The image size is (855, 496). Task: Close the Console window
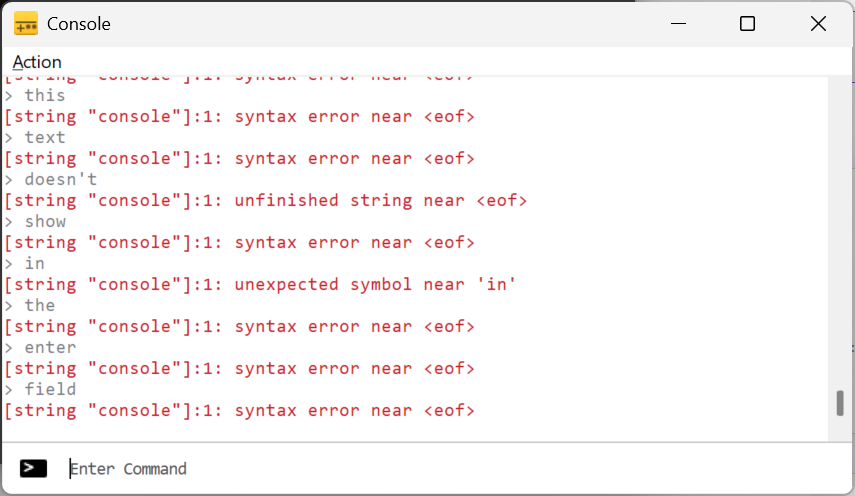tap(818, 24)
